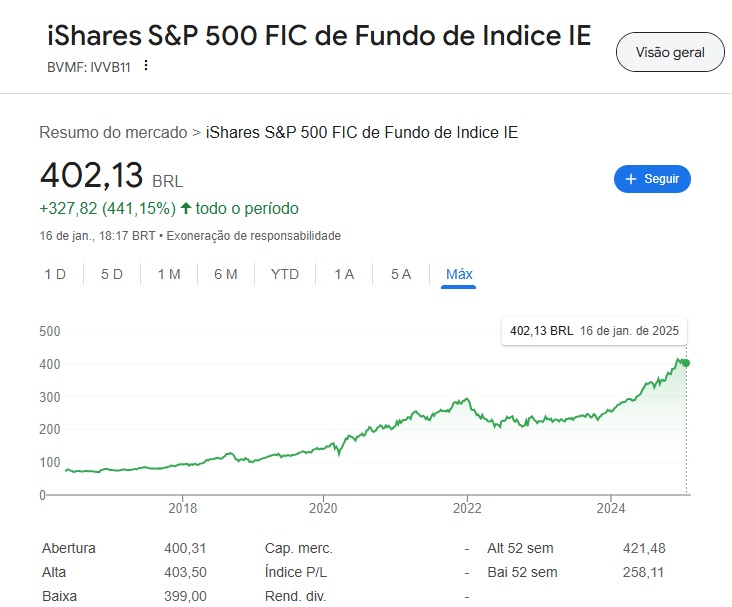This screenshot has height=607, width=732.
Task: Click the 402,13 BRL chart tooltip
Action: (595, 331)
